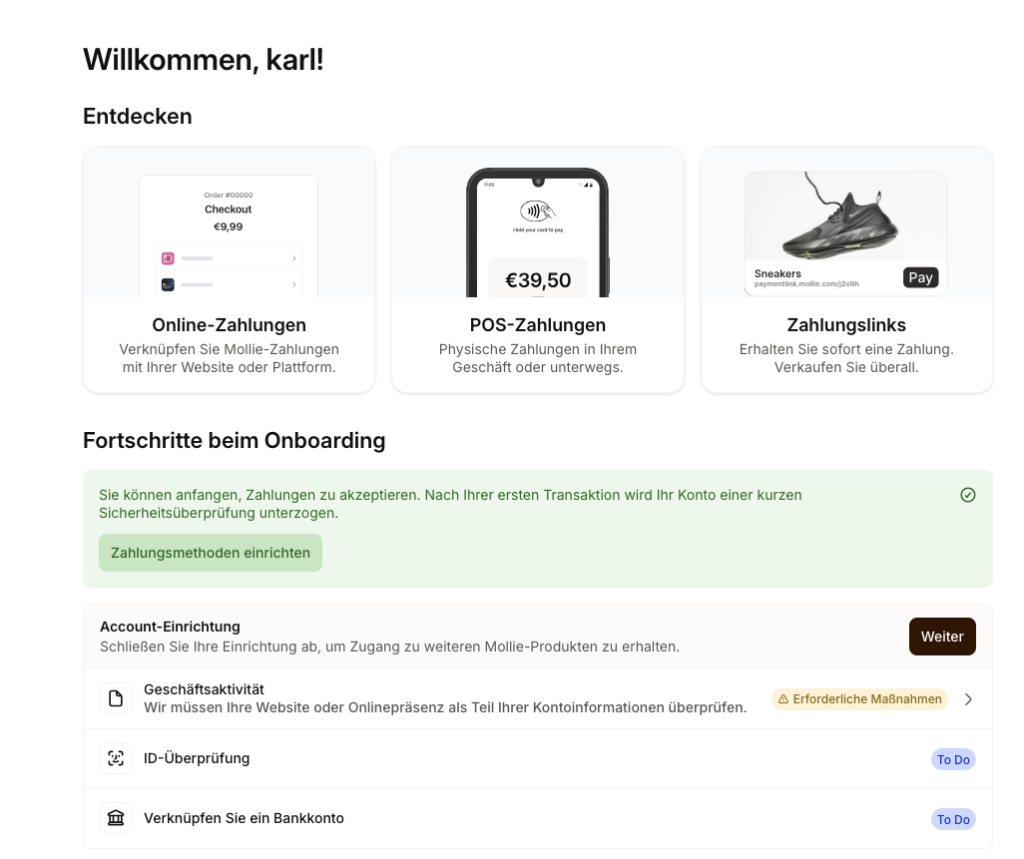Click the bank building icon
The image size is (1024, 859).
point(116,819)
